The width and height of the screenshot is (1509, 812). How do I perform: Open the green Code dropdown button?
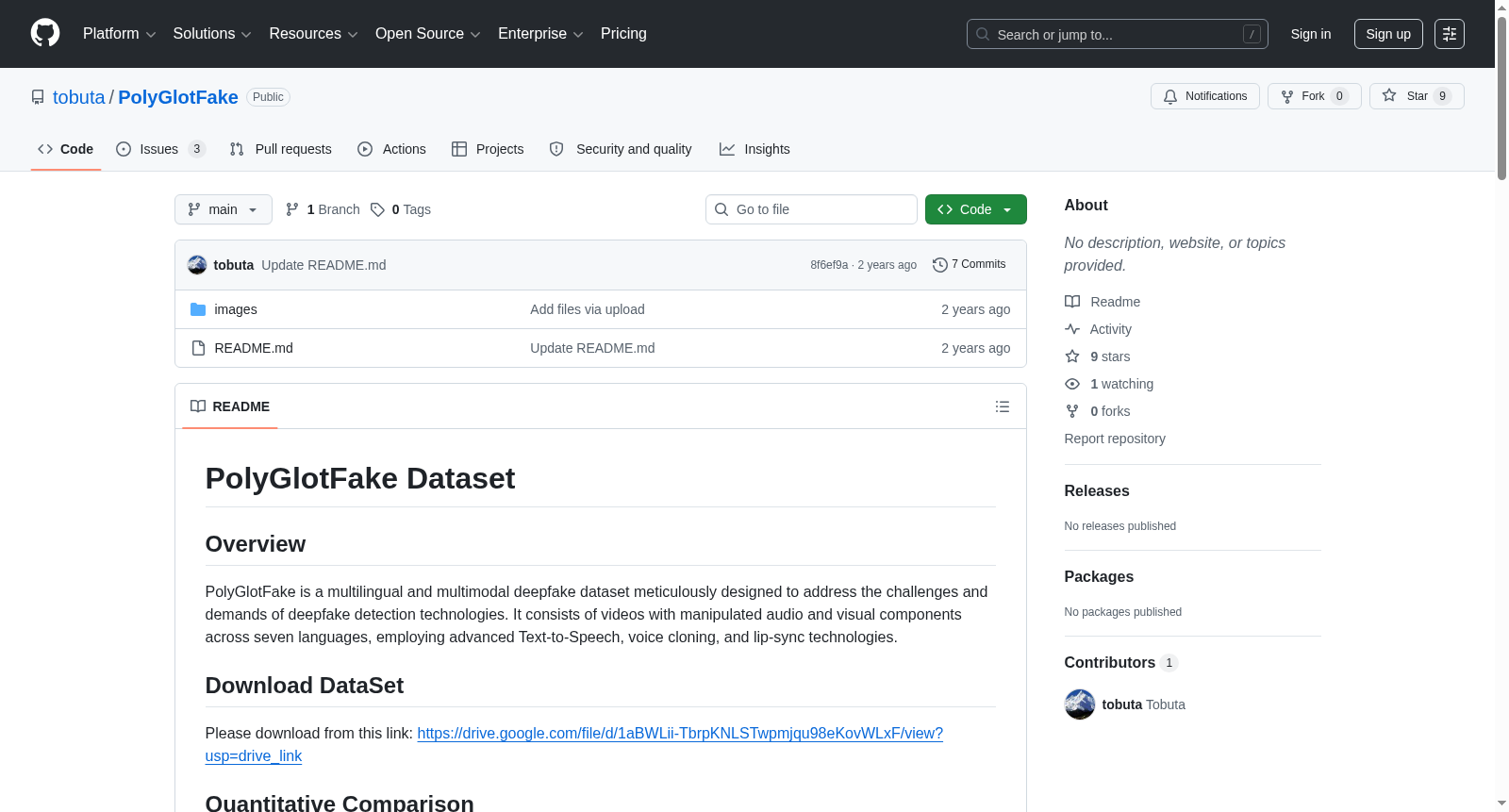tap(975, 209)
